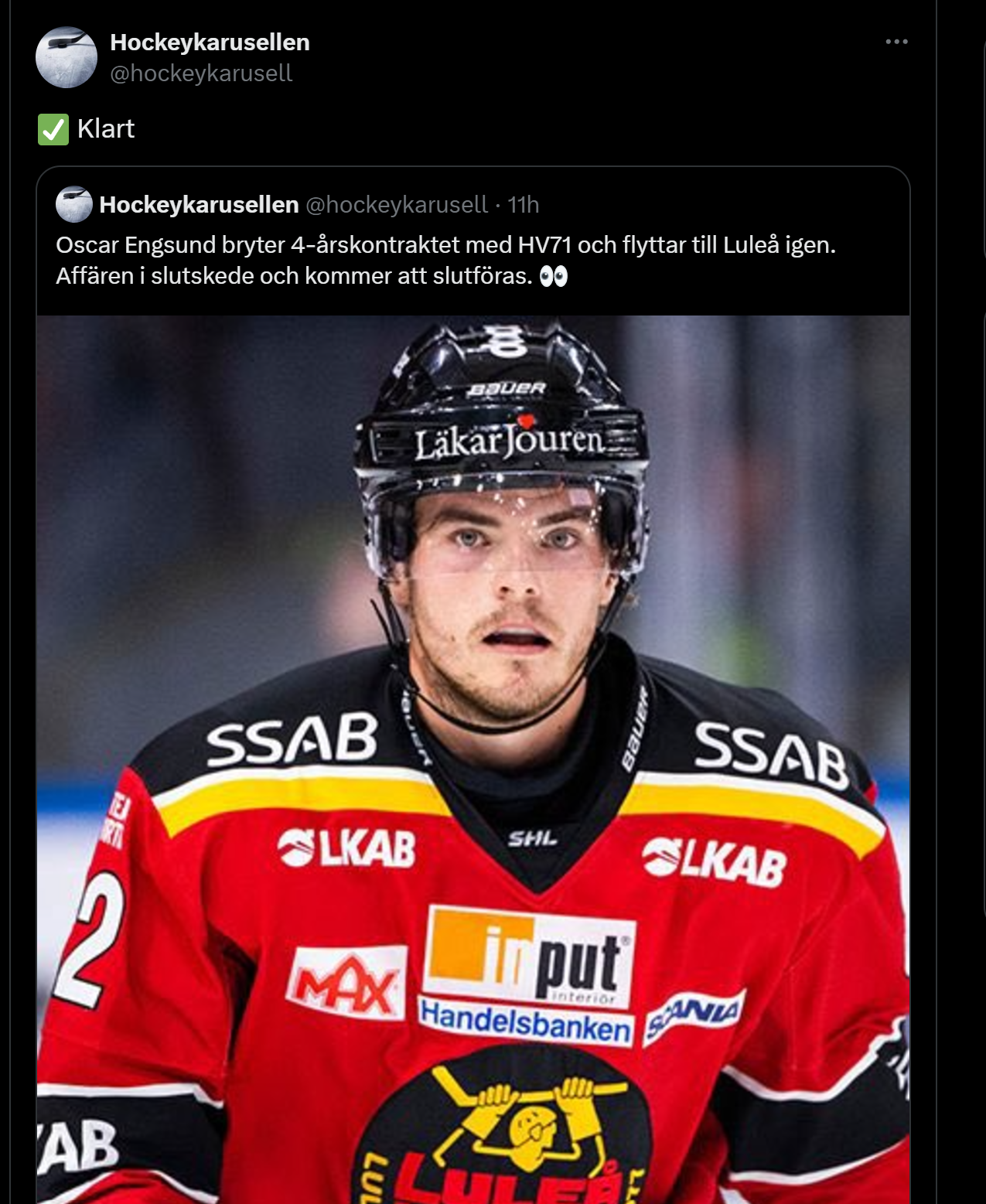Open the Hockeykarusellen display name link
Screen dimensions: 986x1204
click(x=210, y=43)
